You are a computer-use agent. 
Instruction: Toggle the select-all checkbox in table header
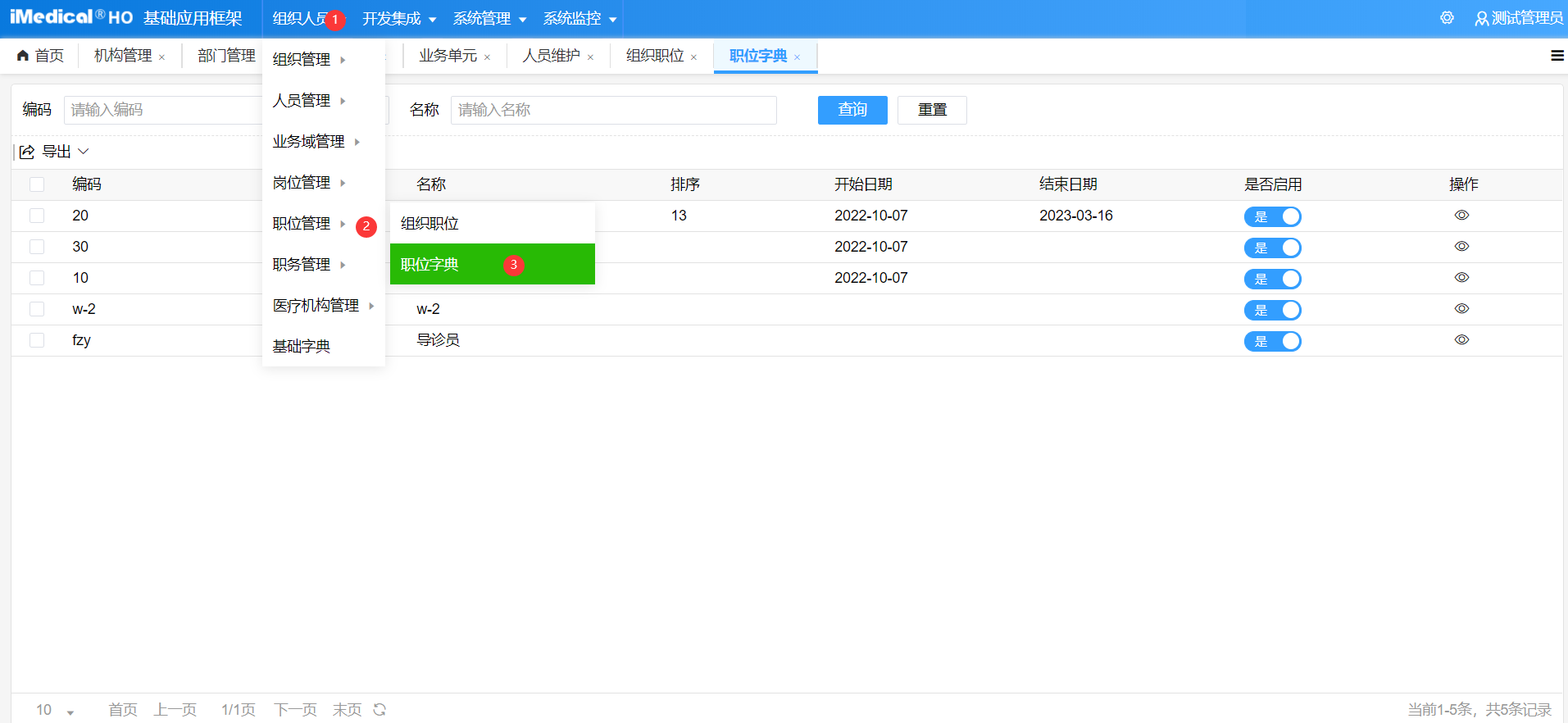[x=37, y=184]
